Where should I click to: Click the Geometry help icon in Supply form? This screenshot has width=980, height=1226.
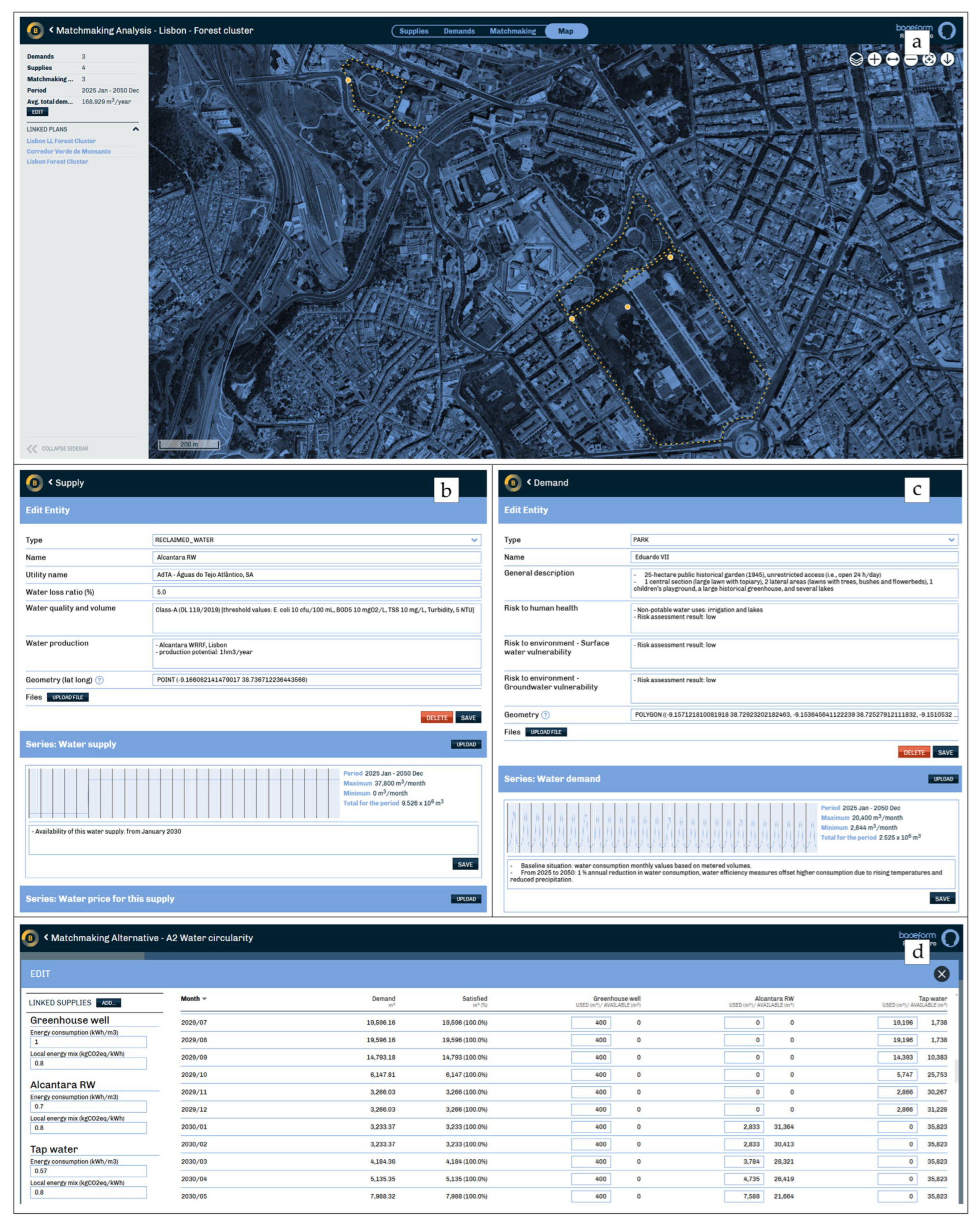[100, 680]
